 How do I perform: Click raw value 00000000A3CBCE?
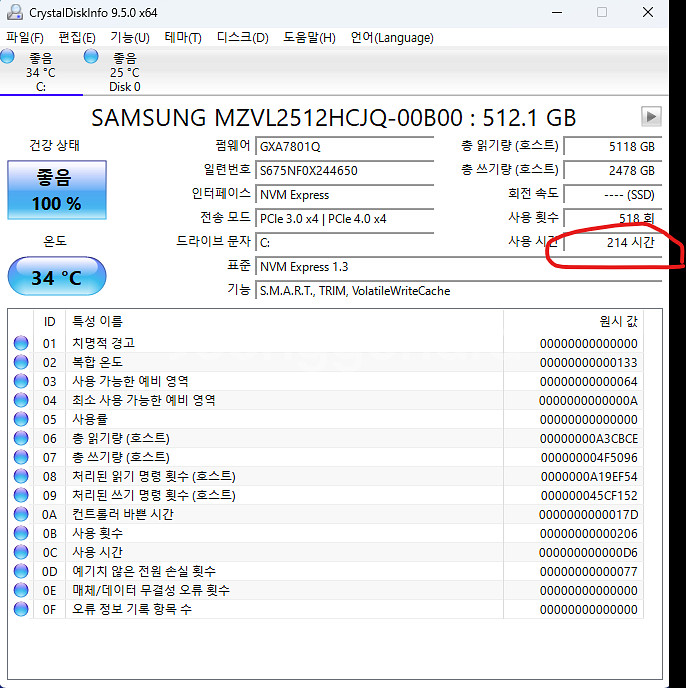pyautogui.click(x=589, y=439)
